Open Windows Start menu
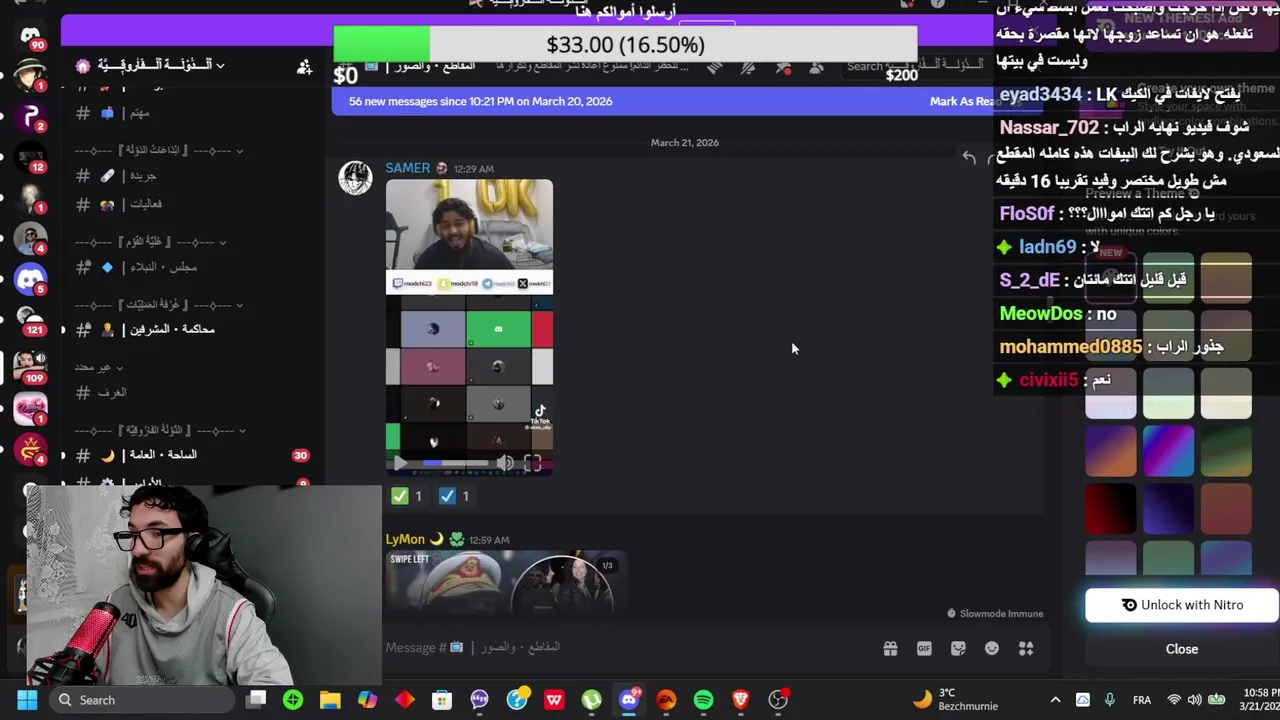 point(27,700)
